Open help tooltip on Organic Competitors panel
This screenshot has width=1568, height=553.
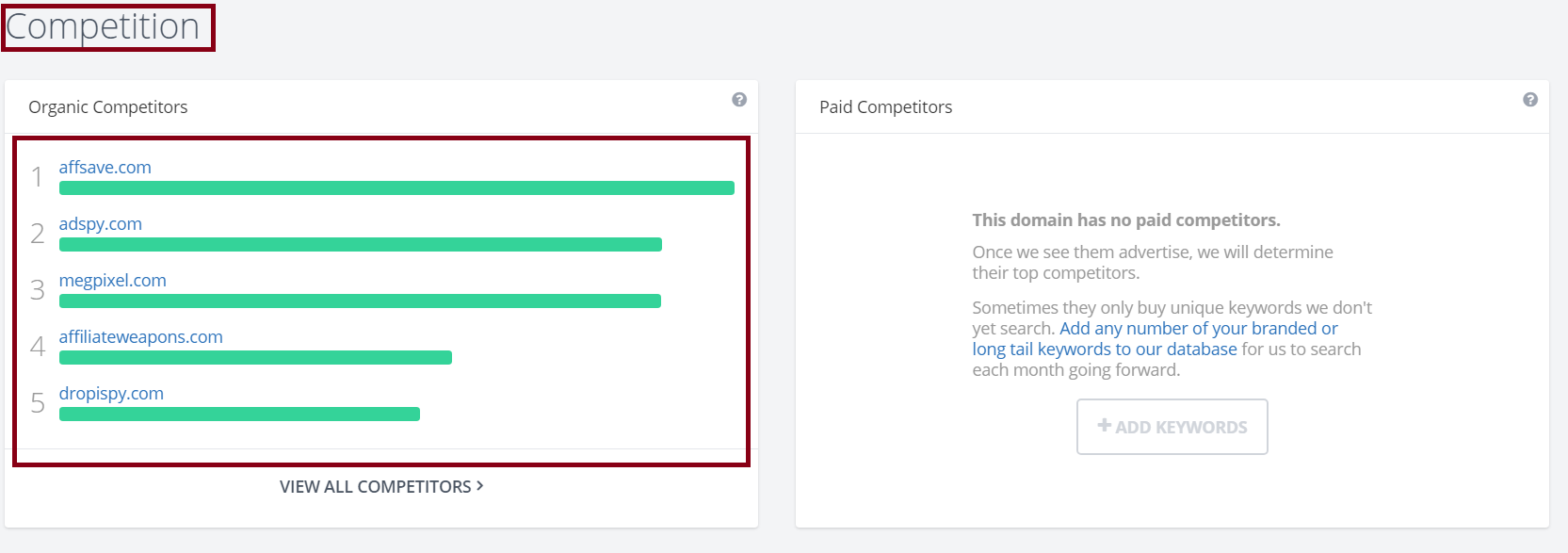click(x=739, y=99)
